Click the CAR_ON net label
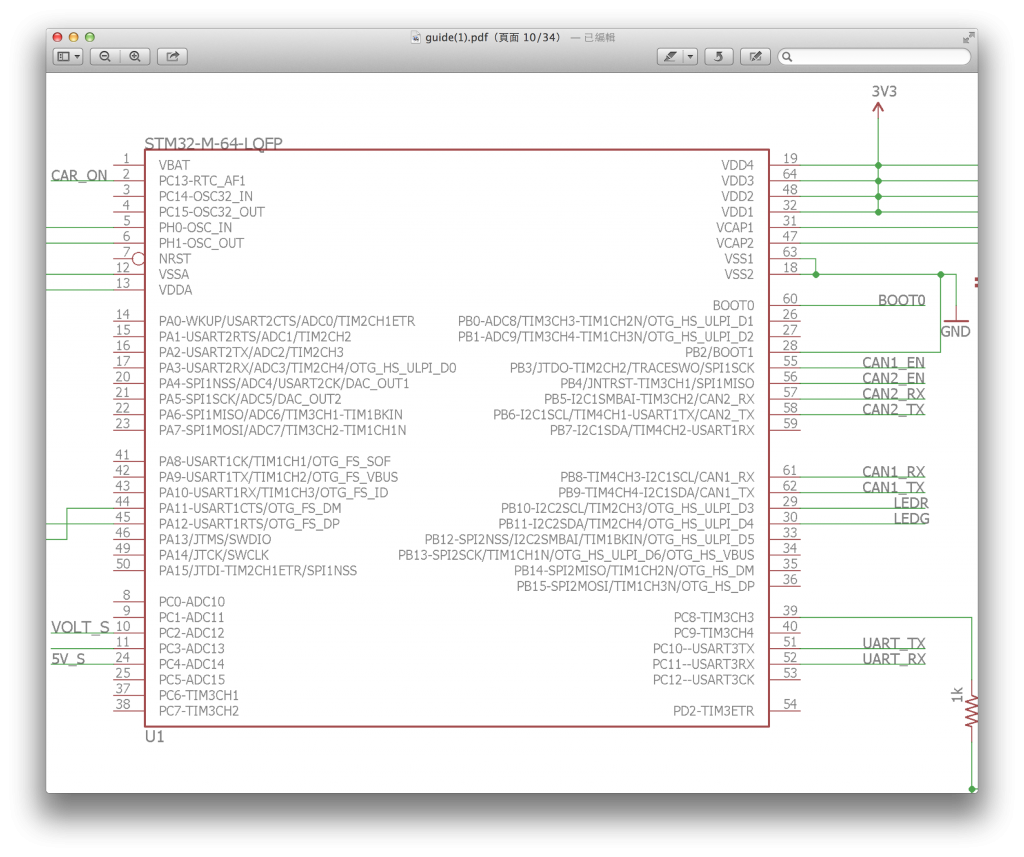This screenshot has width=1024, height=857. point(79,176)
